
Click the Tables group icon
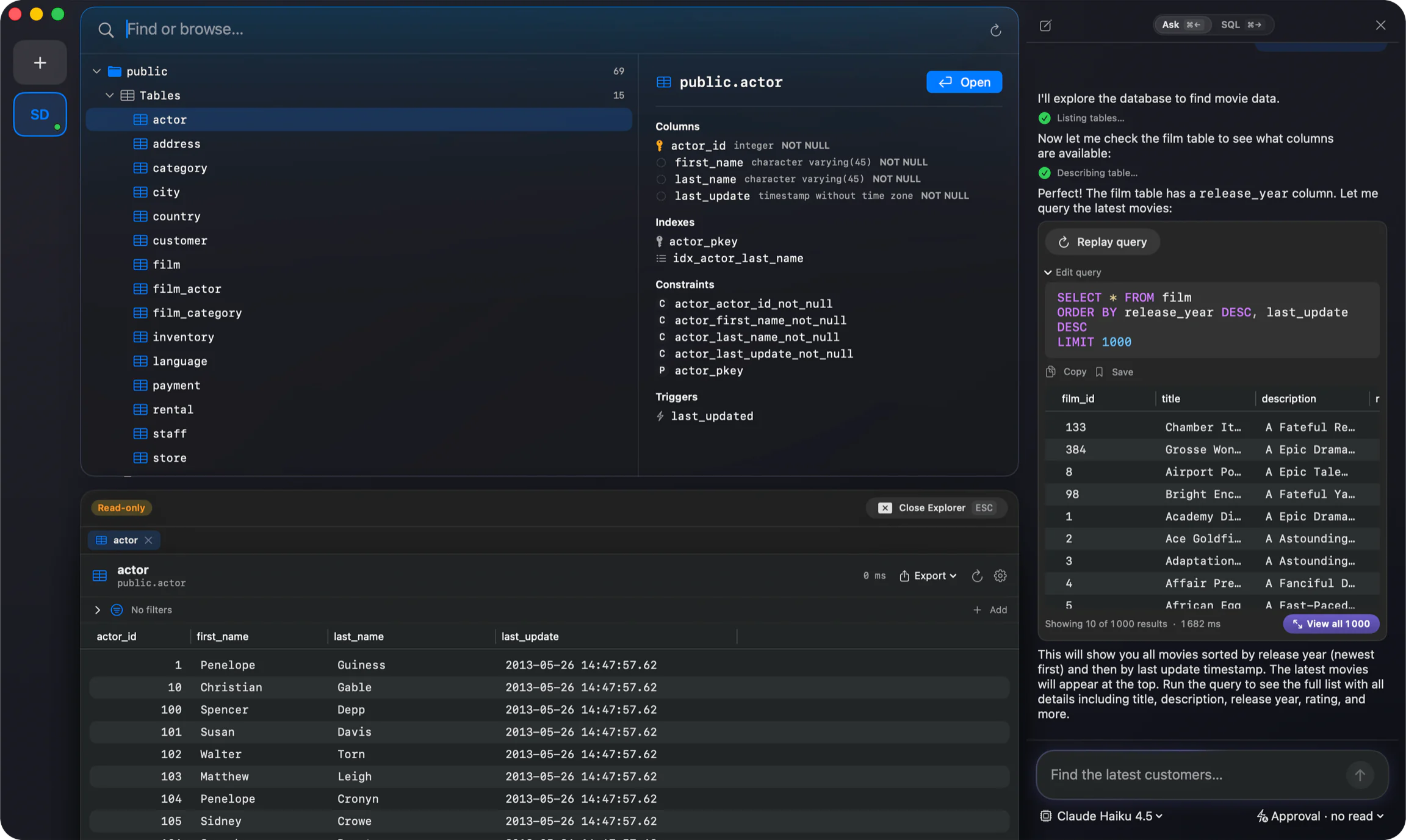(x=127, y=95)
